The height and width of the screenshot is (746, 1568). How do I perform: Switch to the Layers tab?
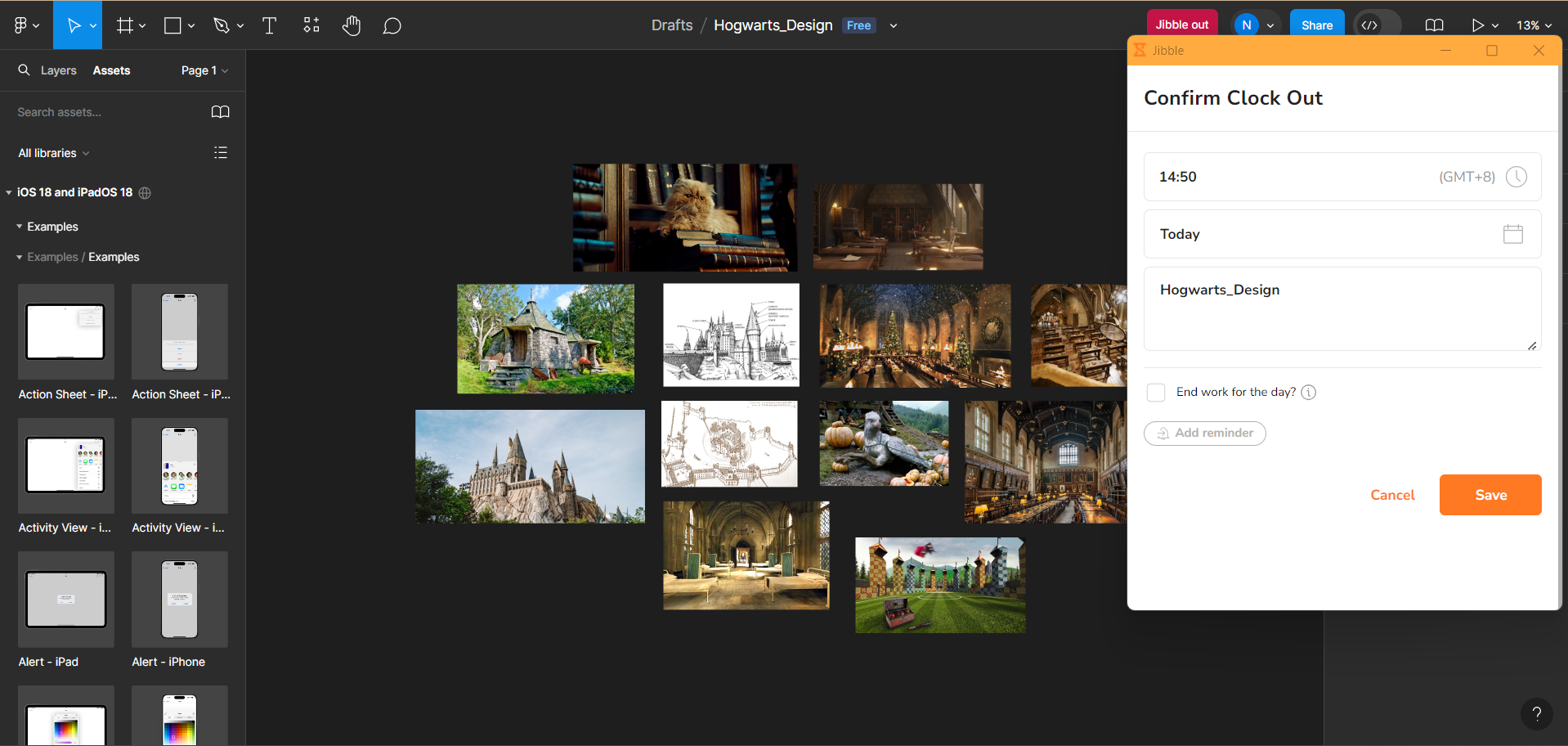[x=58, y=70]
